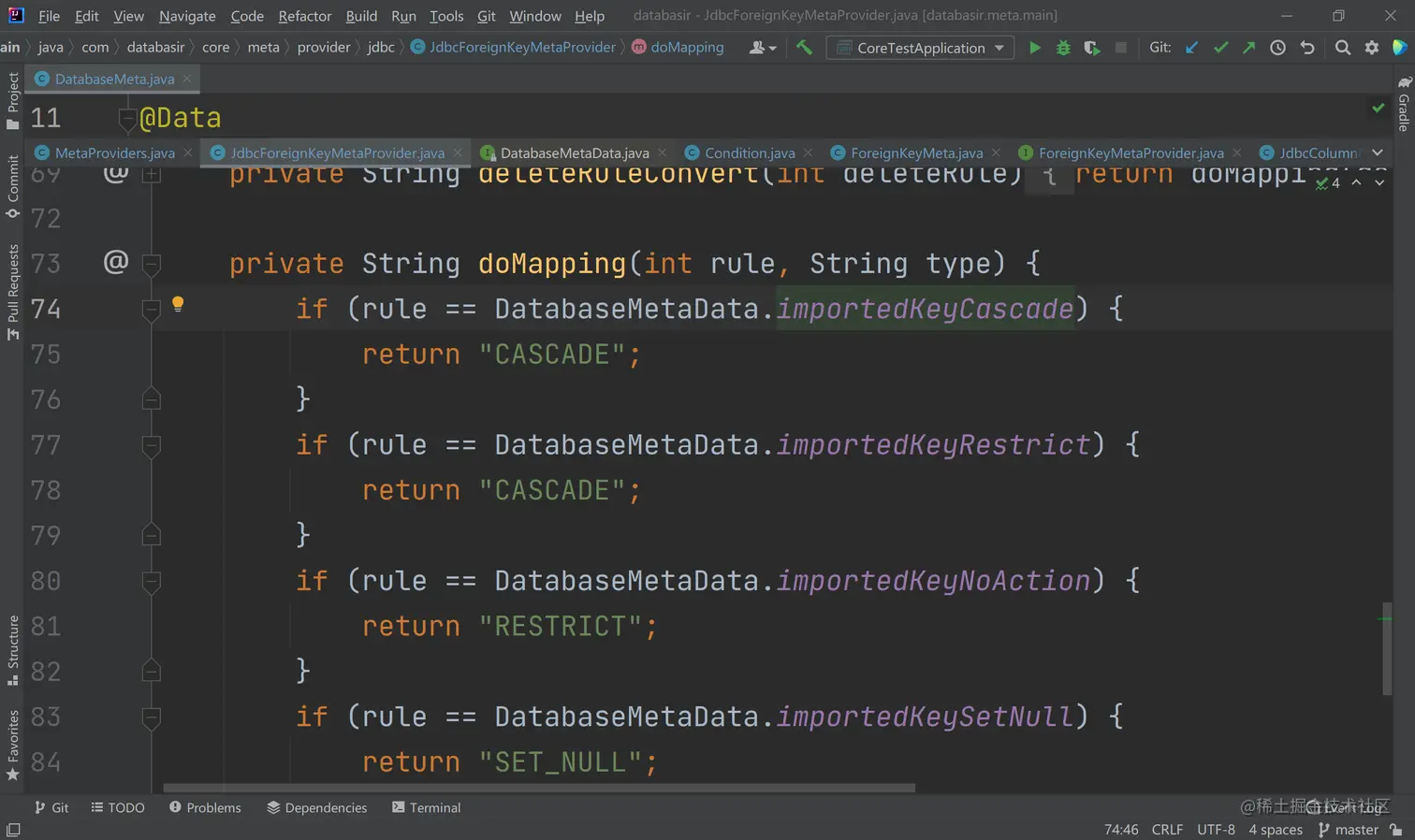Click the vertical scrollbar thumb of the editor
The width and height of the screenshot is (1415, 840).
[x=1387, y=649]
